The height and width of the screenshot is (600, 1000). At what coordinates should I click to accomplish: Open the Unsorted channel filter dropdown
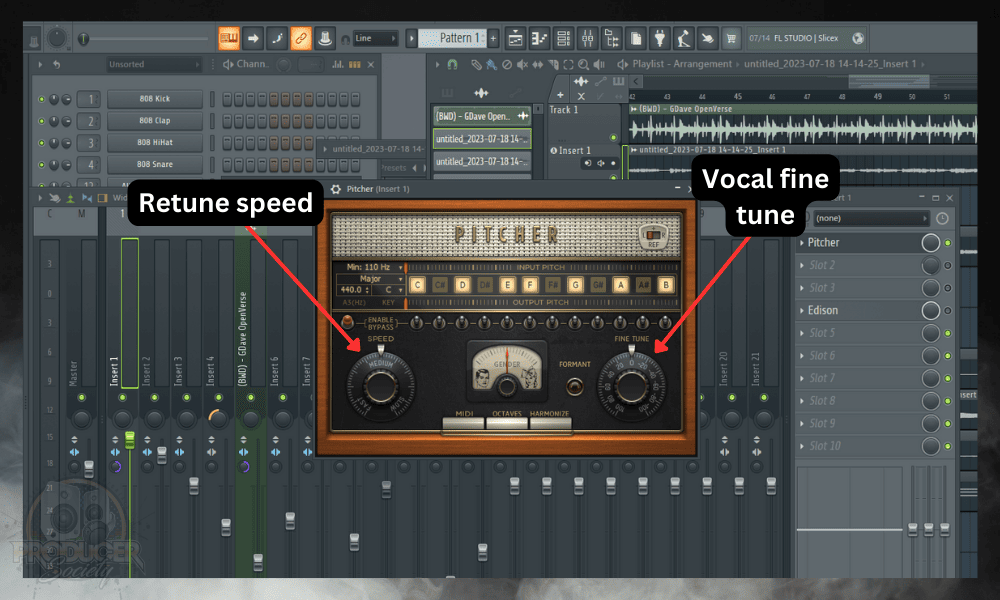152,64
